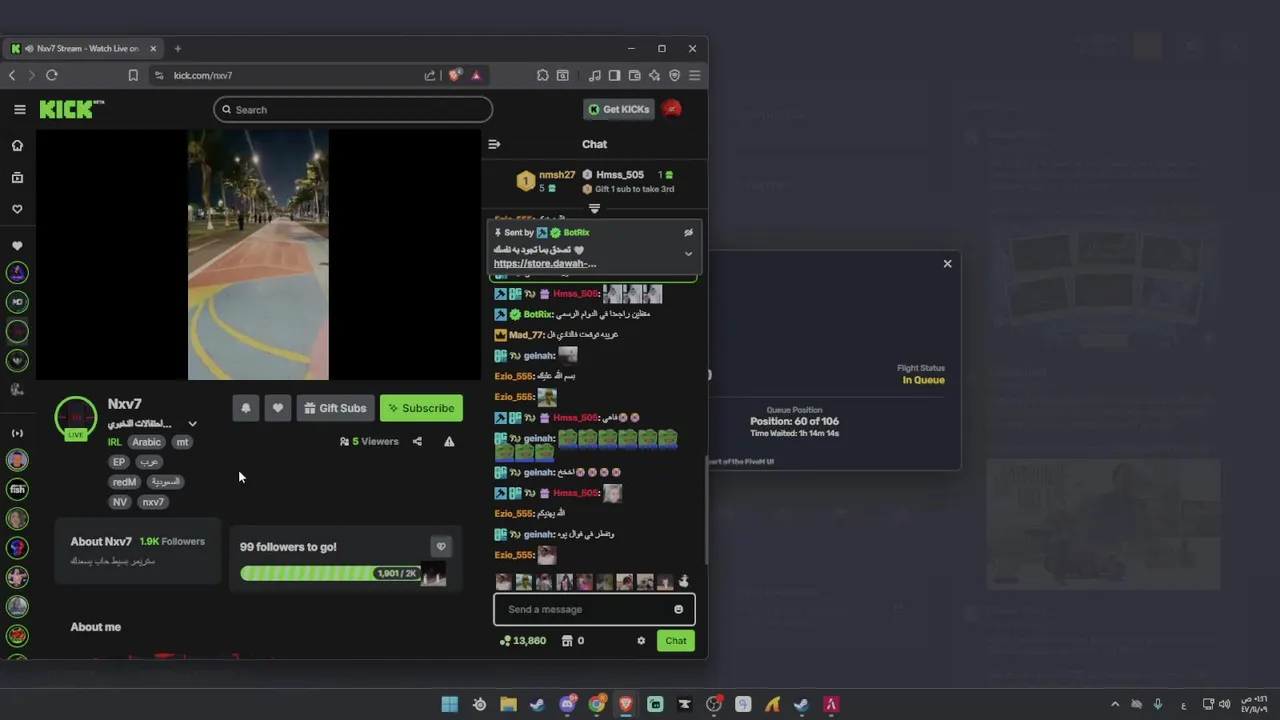This screenshot has width=1280, height=720.
Task: Open Following heart icon in sidebar
Action: pos(17,209)
